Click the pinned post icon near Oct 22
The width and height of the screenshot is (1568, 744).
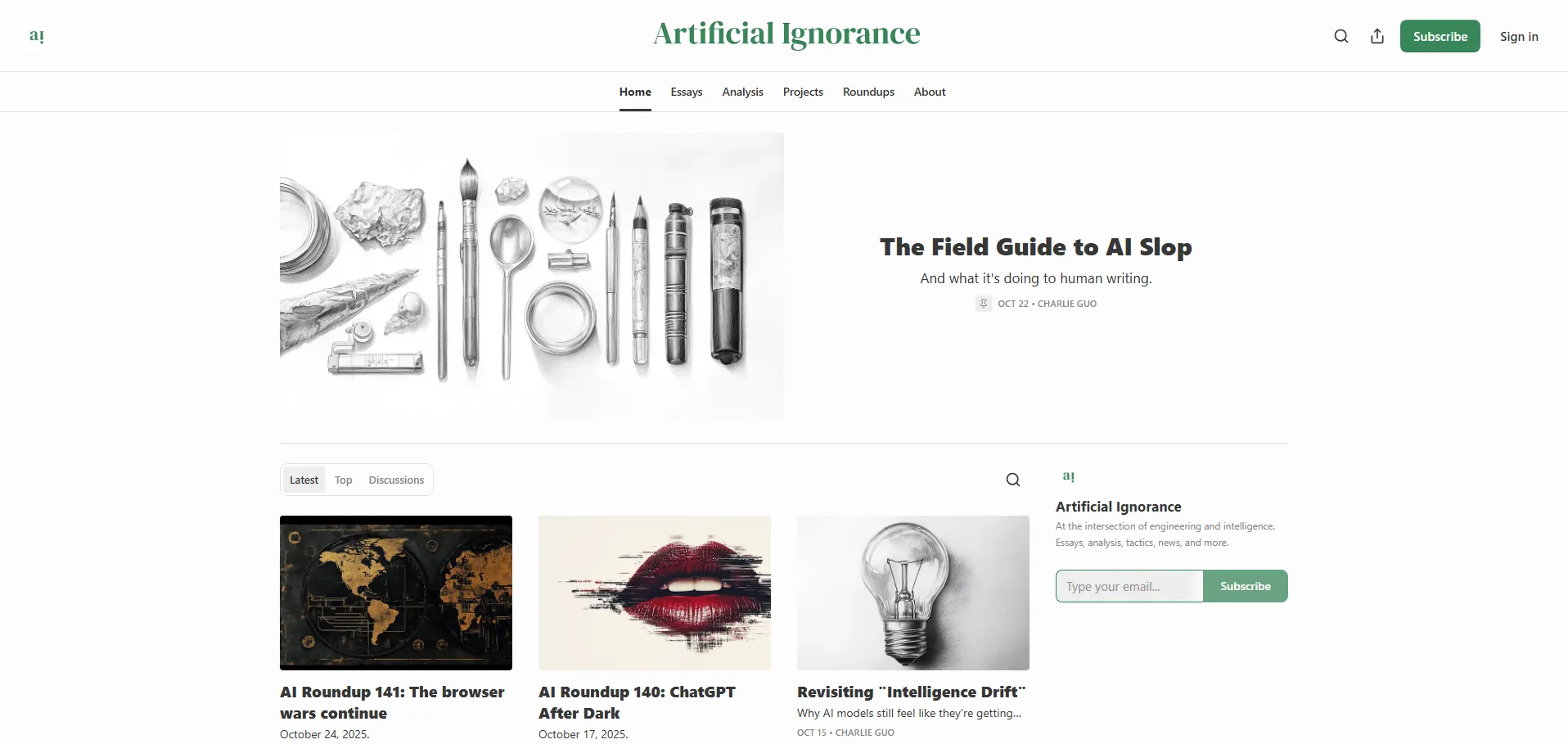[x=984, y=304]
